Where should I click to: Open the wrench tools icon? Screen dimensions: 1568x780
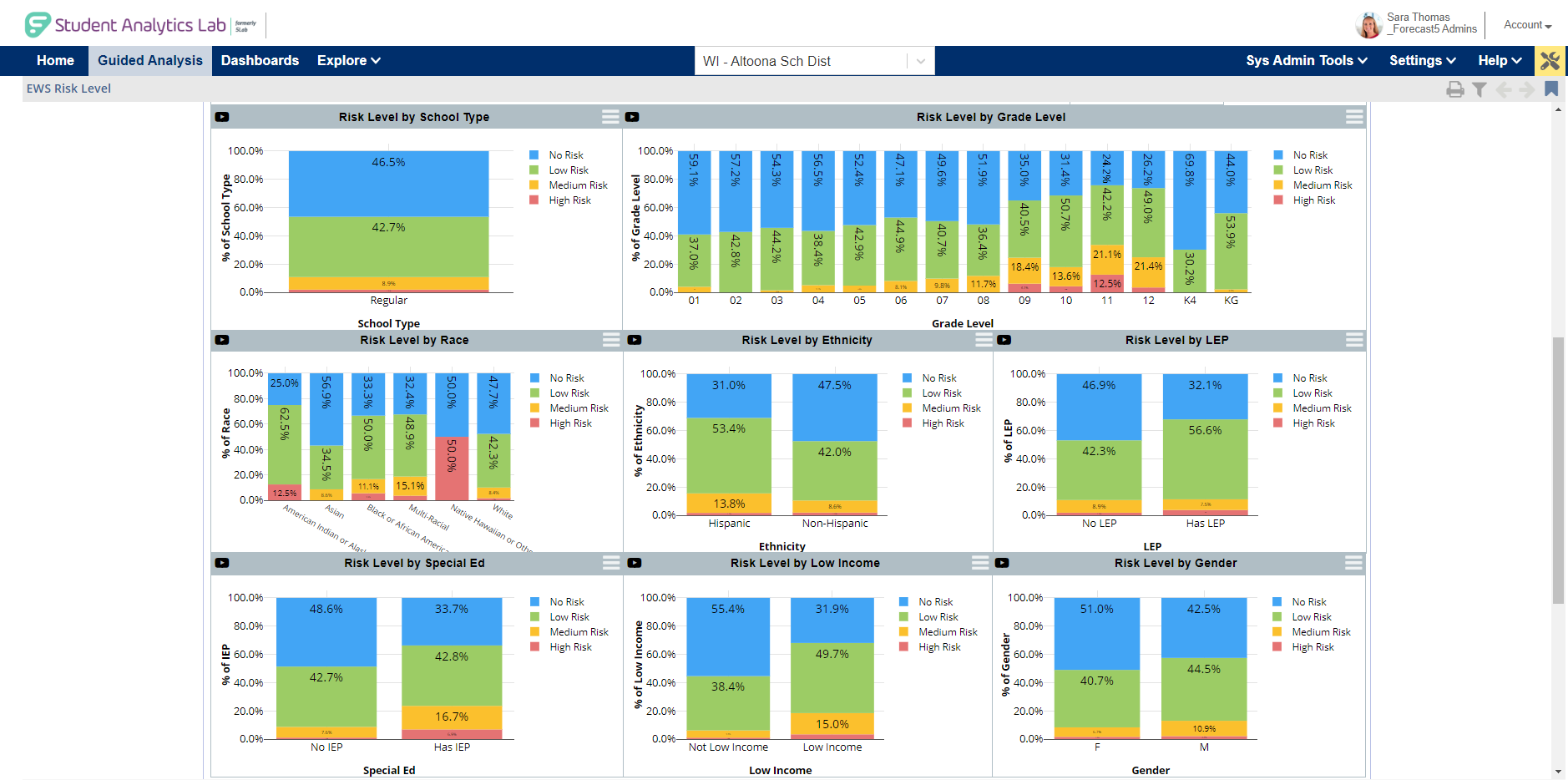(x=1550, y=61)
